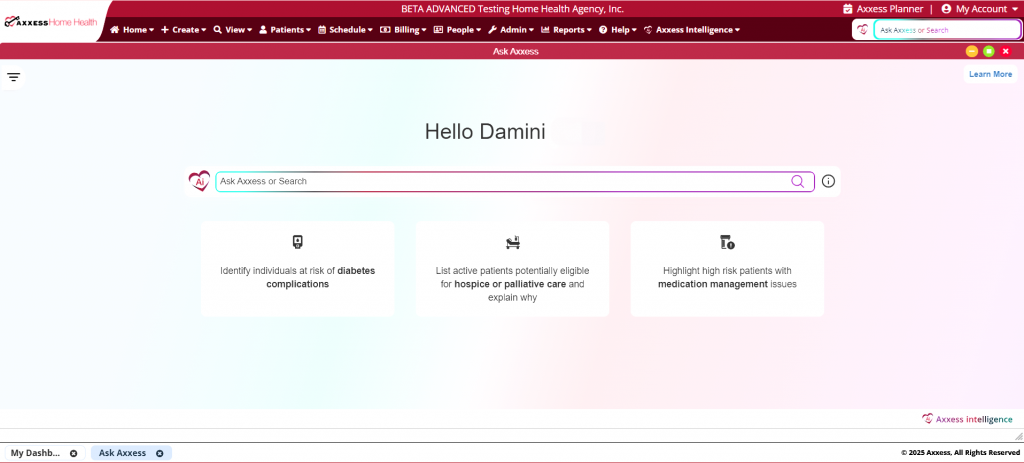Click the Axxess Home Health logo
The width and height of the screenshot is (1024, 463).
click(x=50, y=22)
